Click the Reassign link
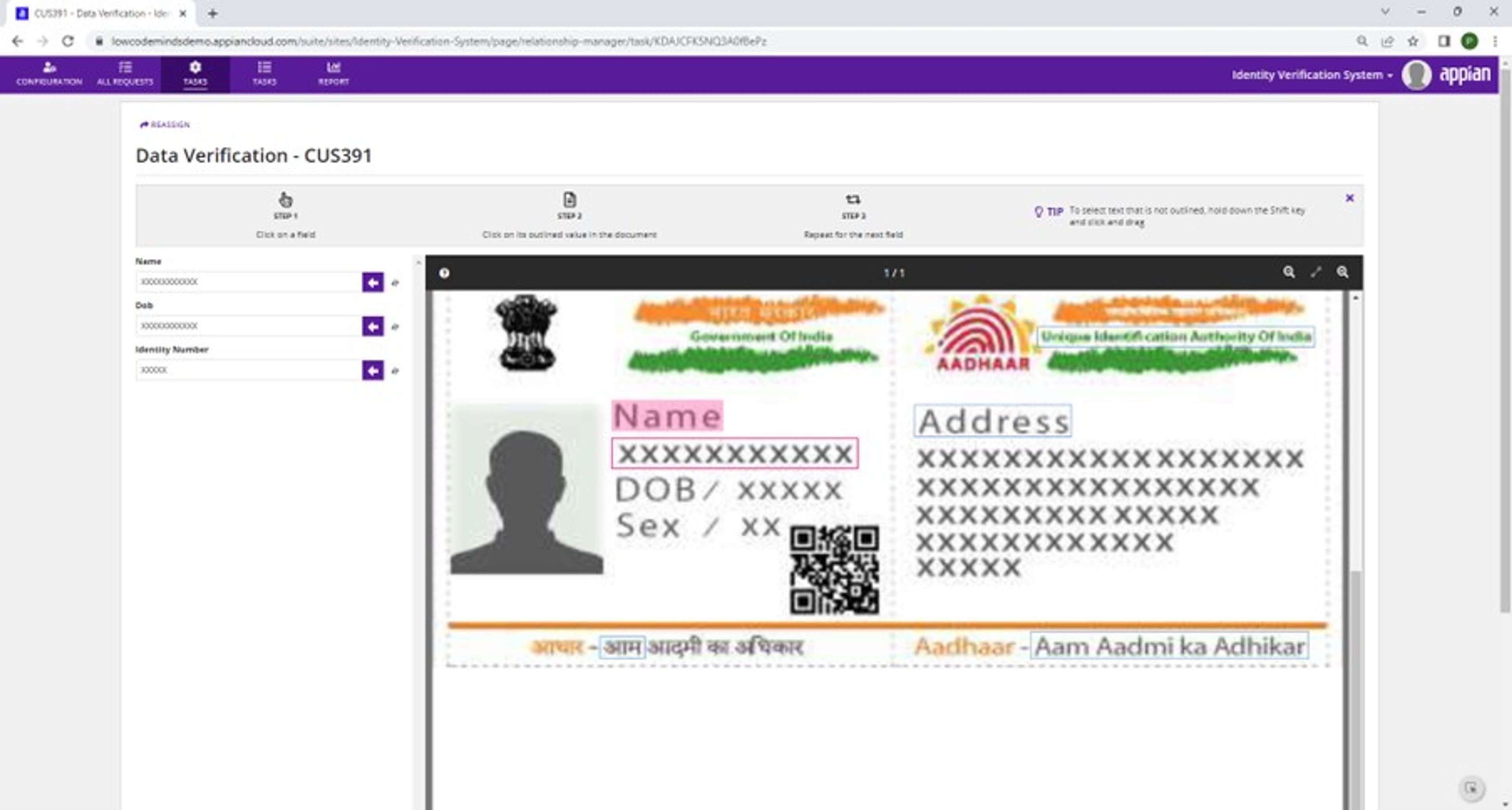Screen dimensions: 1512x810 click(165, 124)
